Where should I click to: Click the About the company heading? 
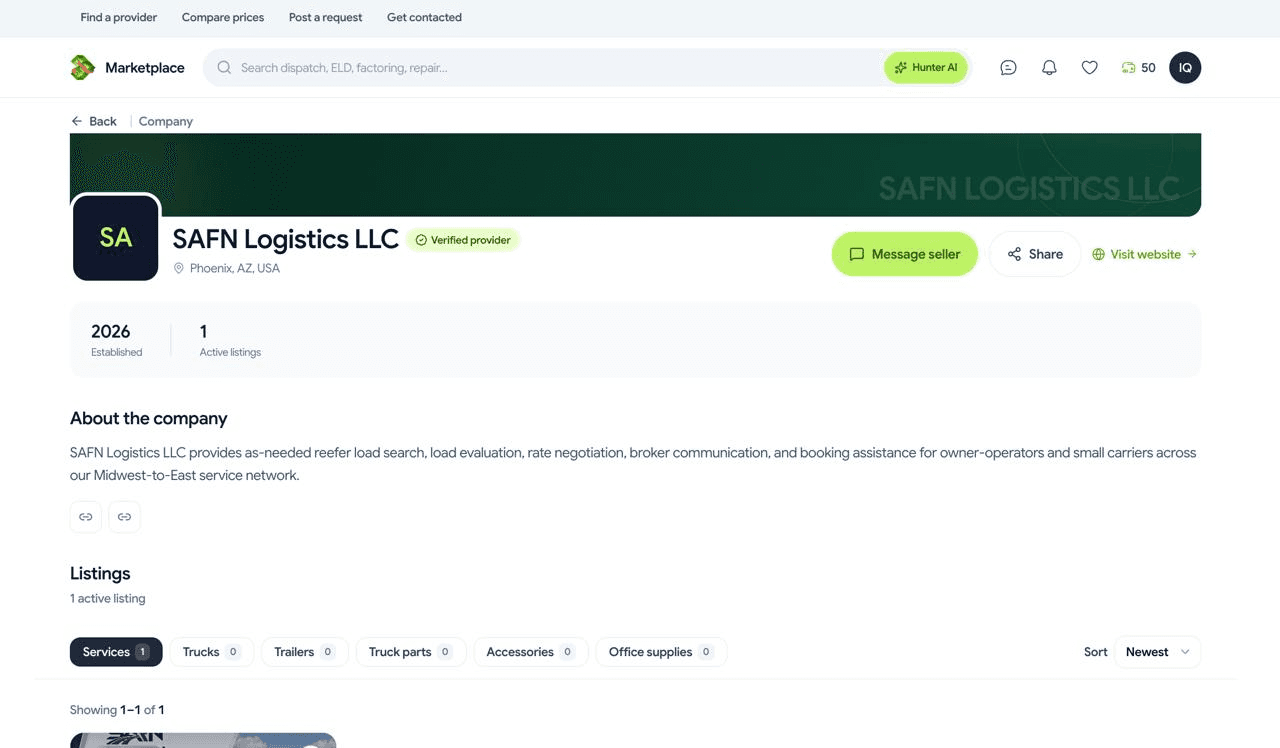coord(149,418)
